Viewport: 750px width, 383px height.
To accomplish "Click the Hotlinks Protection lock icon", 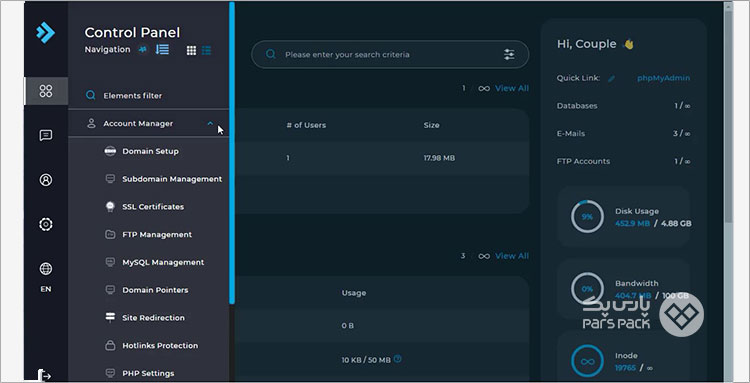I will coord(110,345).
